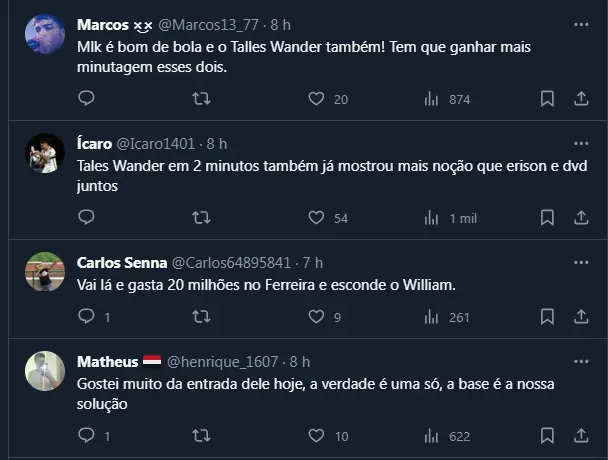Bookmark Marcos's tweet

pos(547,99)
